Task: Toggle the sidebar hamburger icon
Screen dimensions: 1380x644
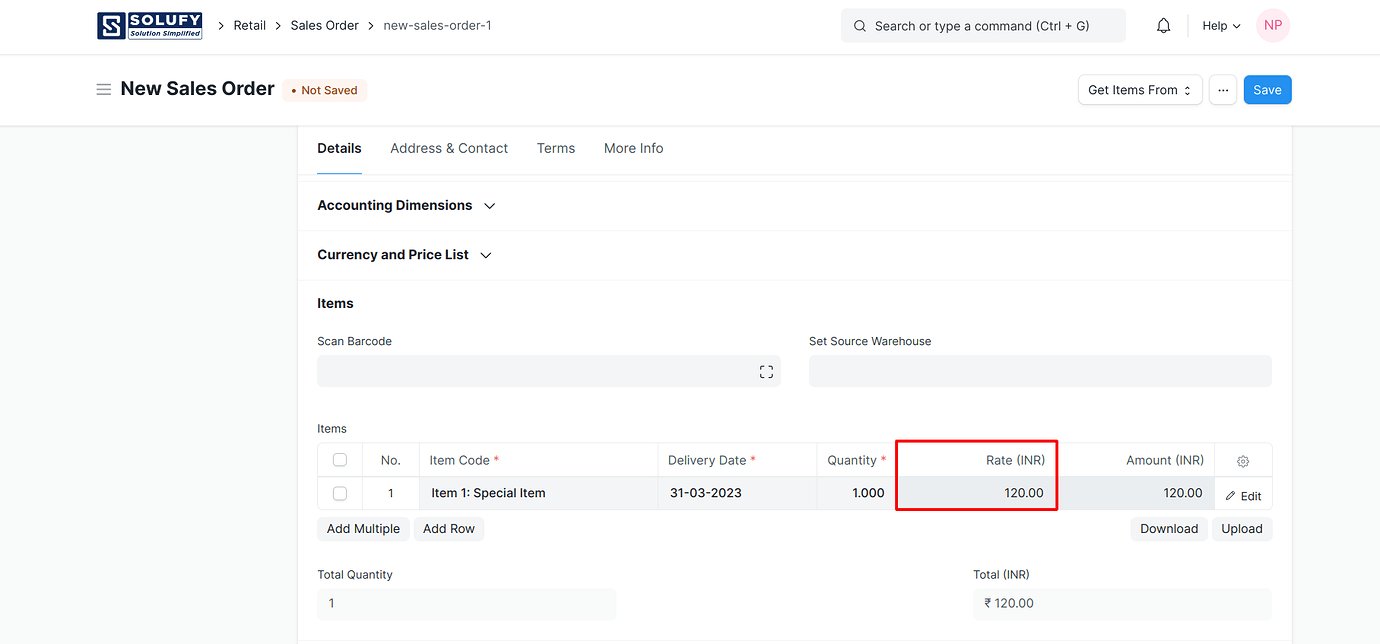Action: tap(103, 90)
